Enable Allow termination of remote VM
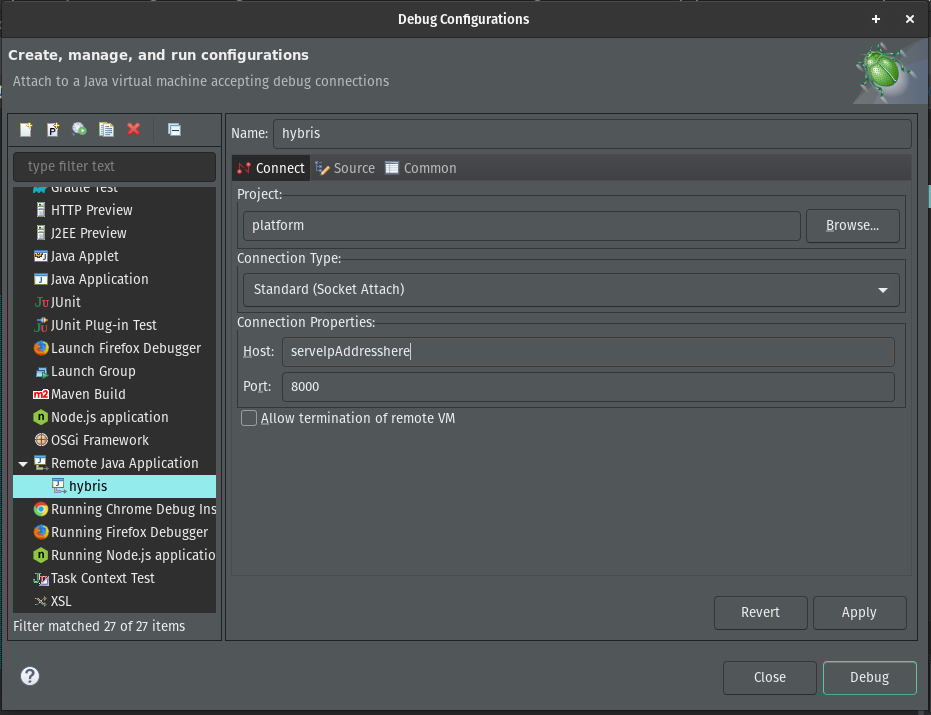The image size is (931, 715). click(248, 418)
